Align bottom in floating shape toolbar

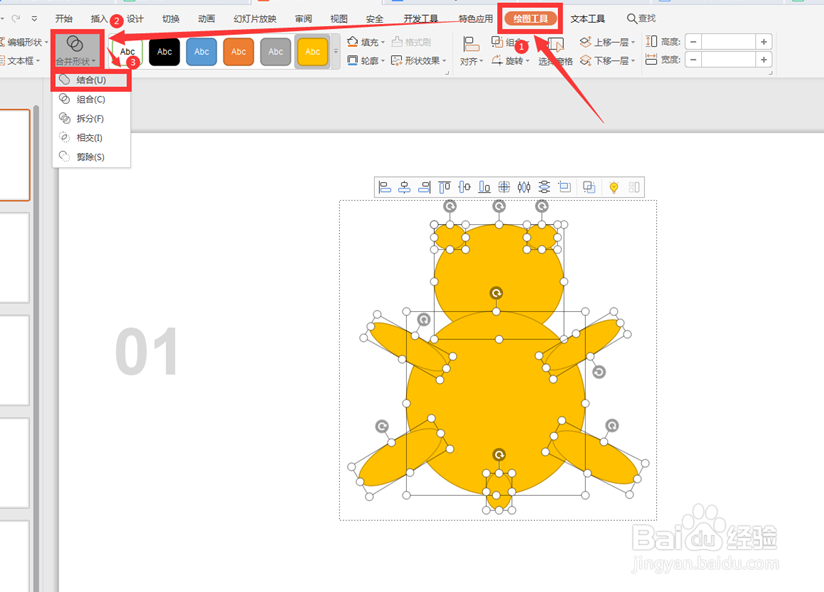[485, 187]
